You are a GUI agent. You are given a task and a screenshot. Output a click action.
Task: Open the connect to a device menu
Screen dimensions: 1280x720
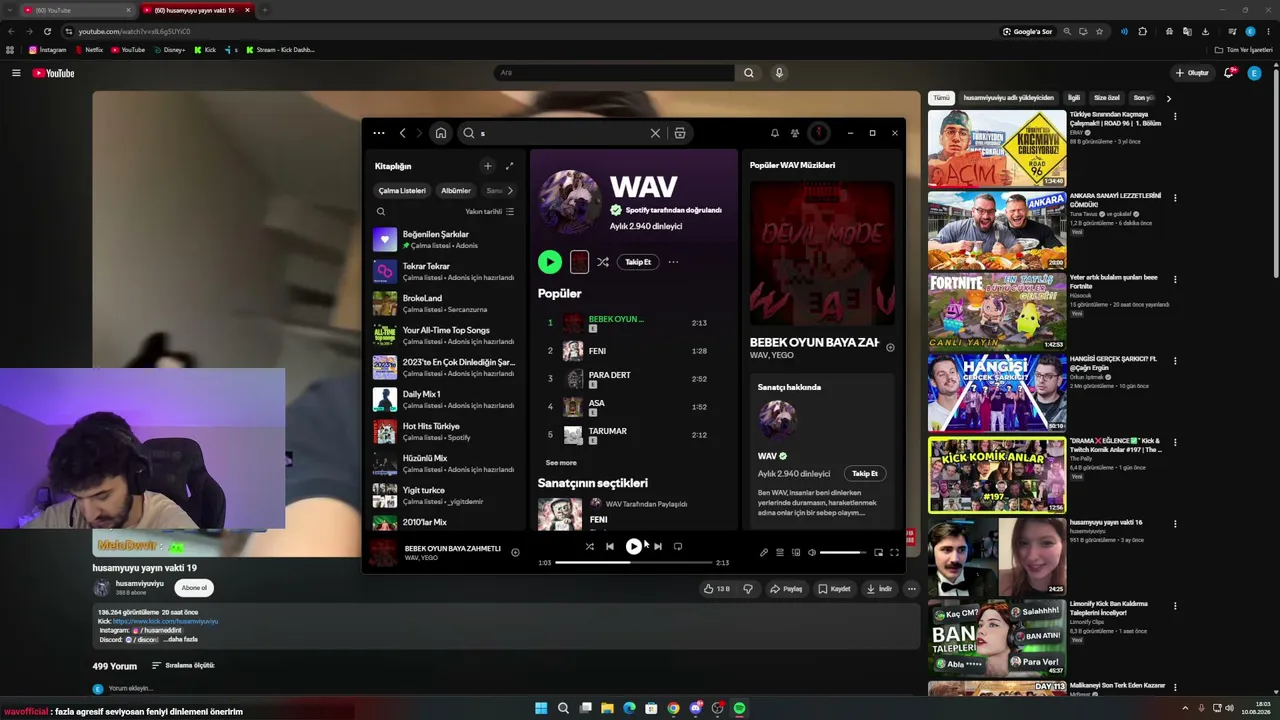coord(796,552)
